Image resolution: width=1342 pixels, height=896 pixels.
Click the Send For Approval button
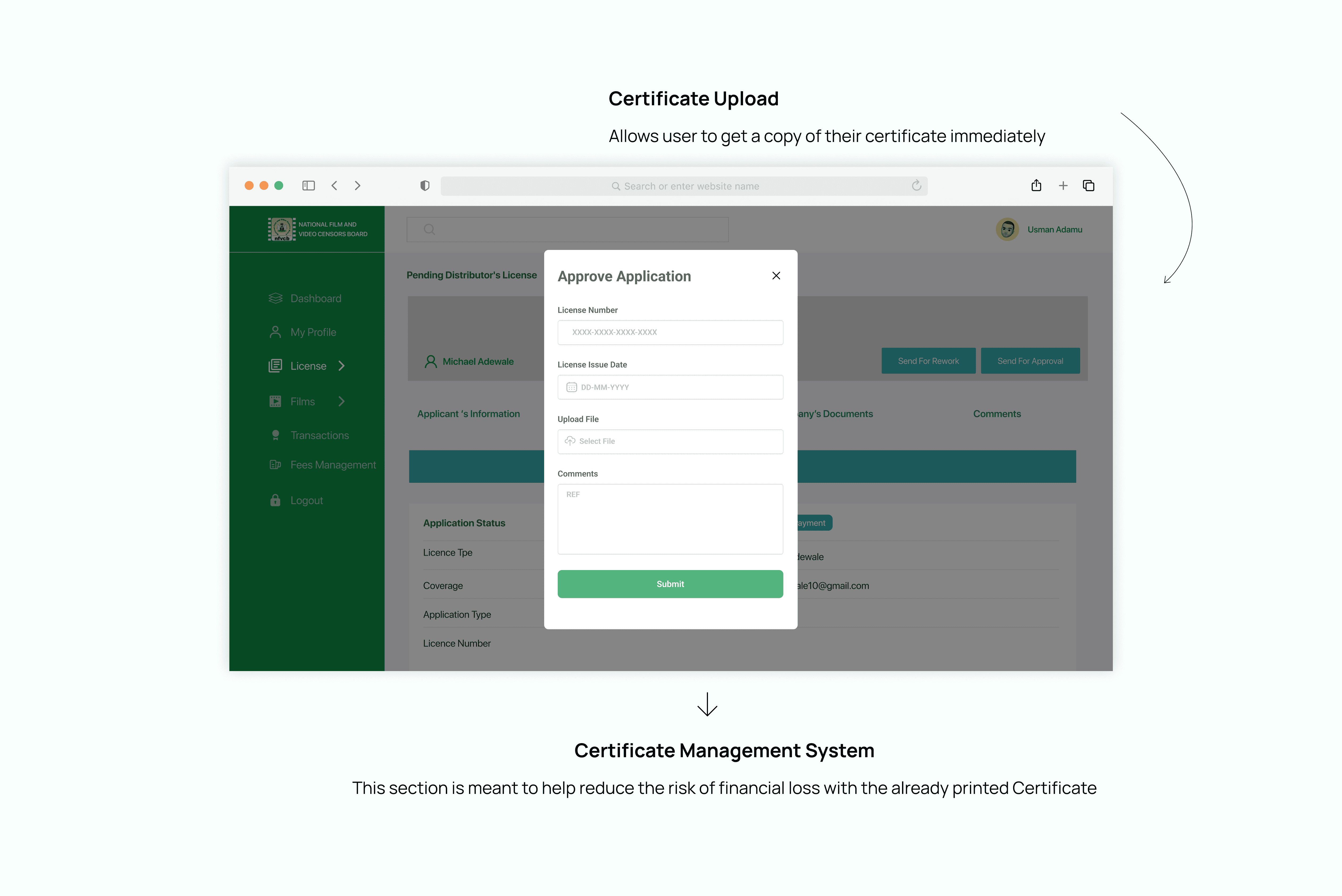coord(1030,361)
